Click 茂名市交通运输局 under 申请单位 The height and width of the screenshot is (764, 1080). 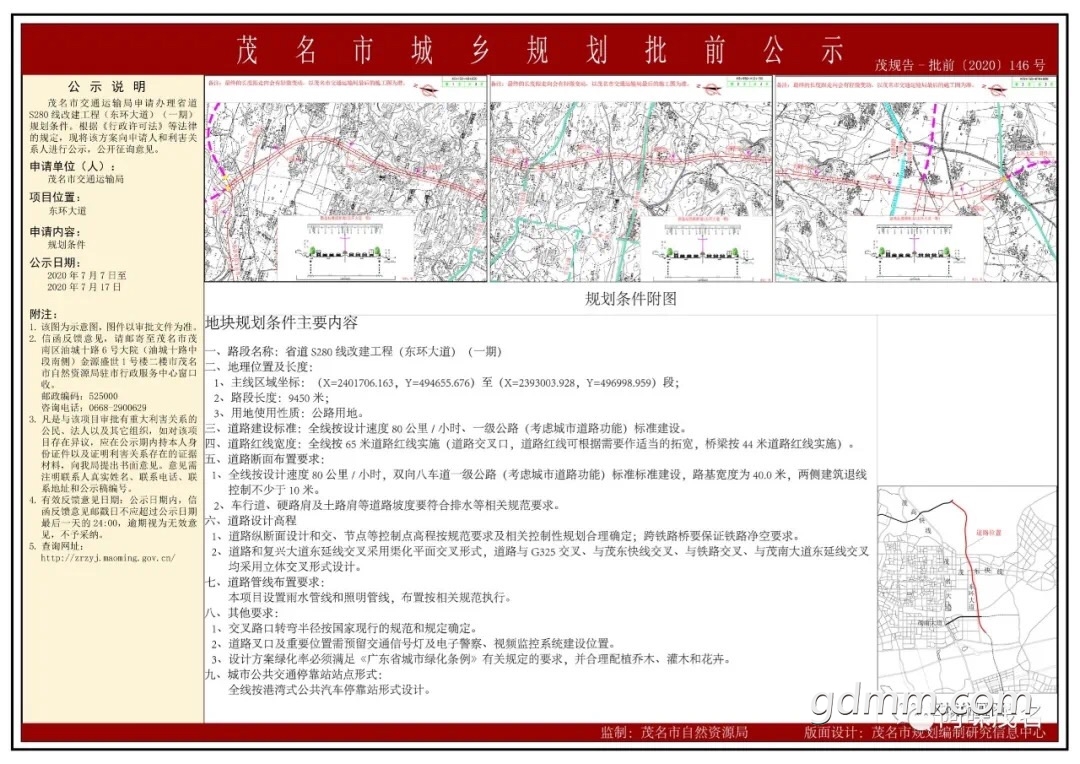(86, 179)
